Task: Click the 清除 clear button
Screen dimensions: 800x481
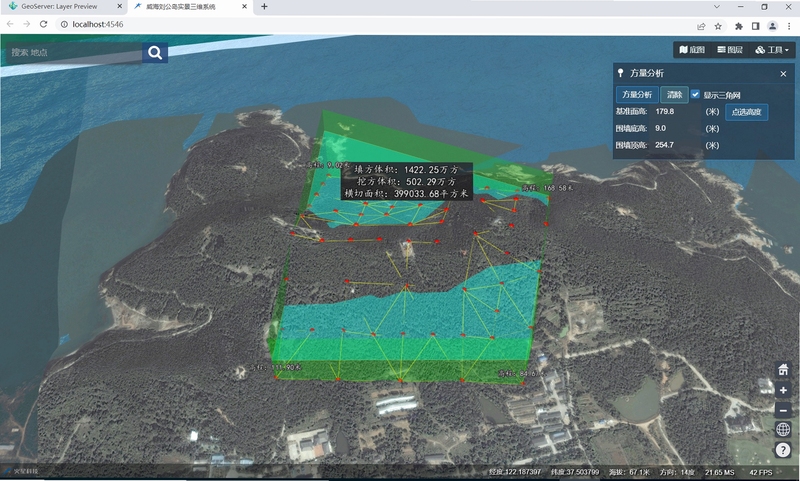Action: pos(674,94)
